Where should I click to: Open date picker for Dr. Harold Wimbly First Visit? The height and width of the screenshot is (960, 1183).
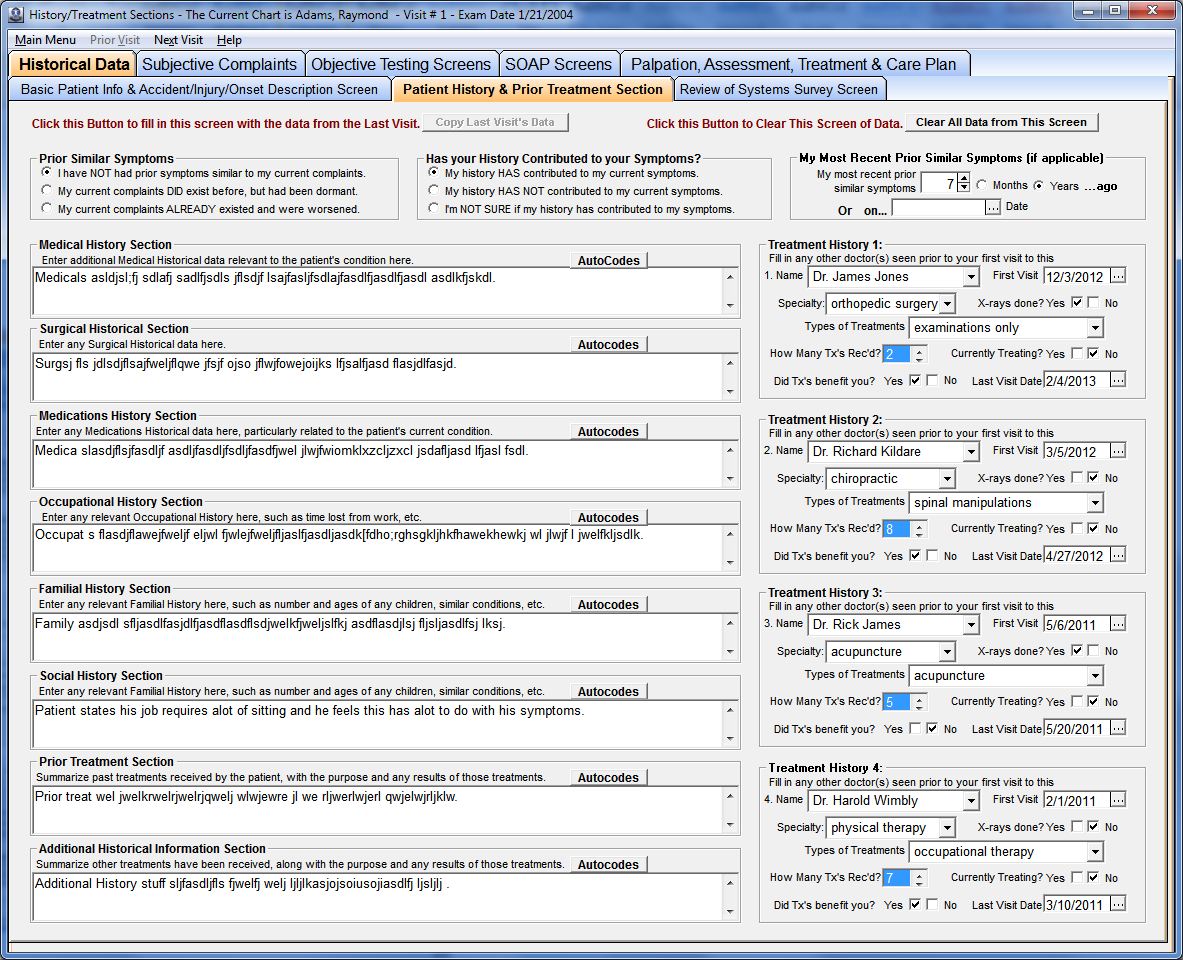[1117, 800]
